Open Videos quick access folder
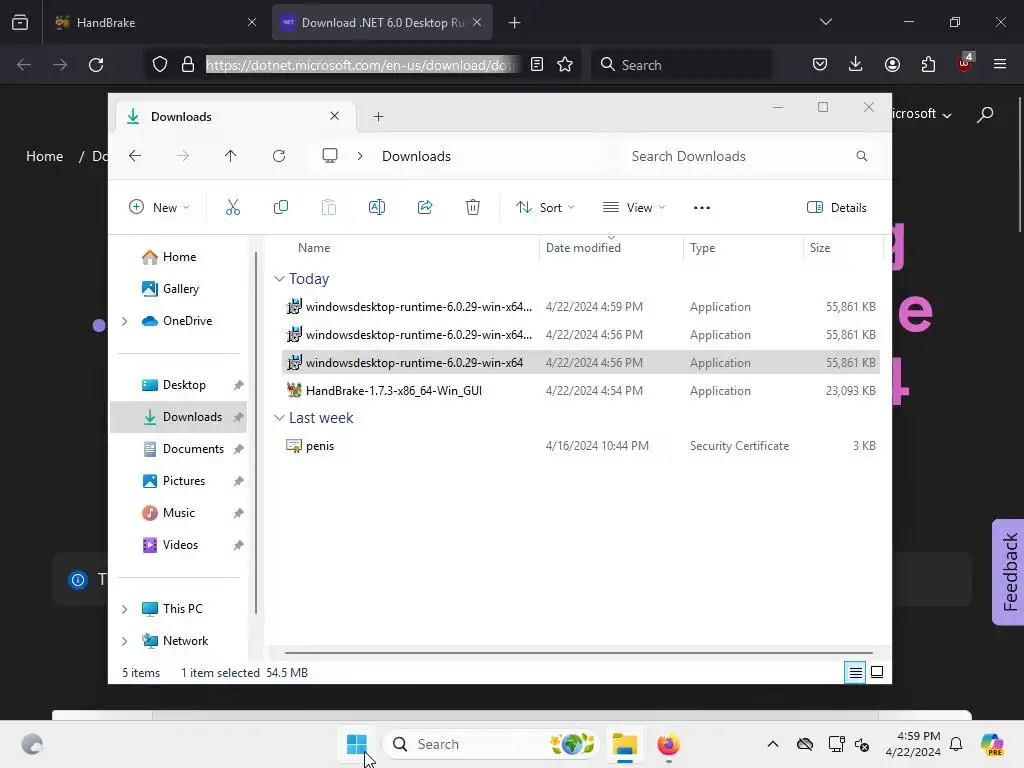The height and width of the screenshot is (768, 1024). point(179,545)
